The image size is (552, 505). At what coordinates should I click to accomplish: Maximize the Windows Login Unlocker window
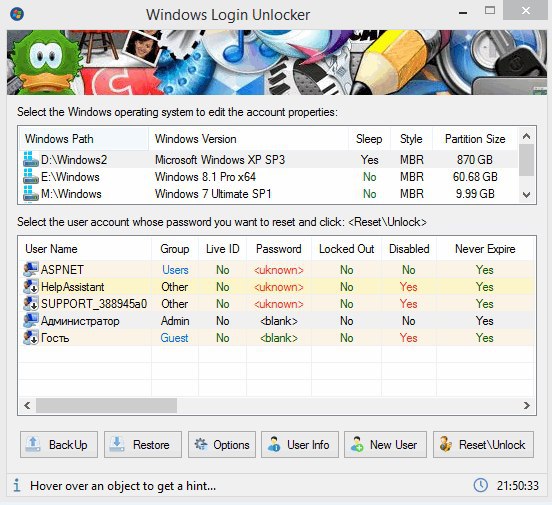click(490, 11)
